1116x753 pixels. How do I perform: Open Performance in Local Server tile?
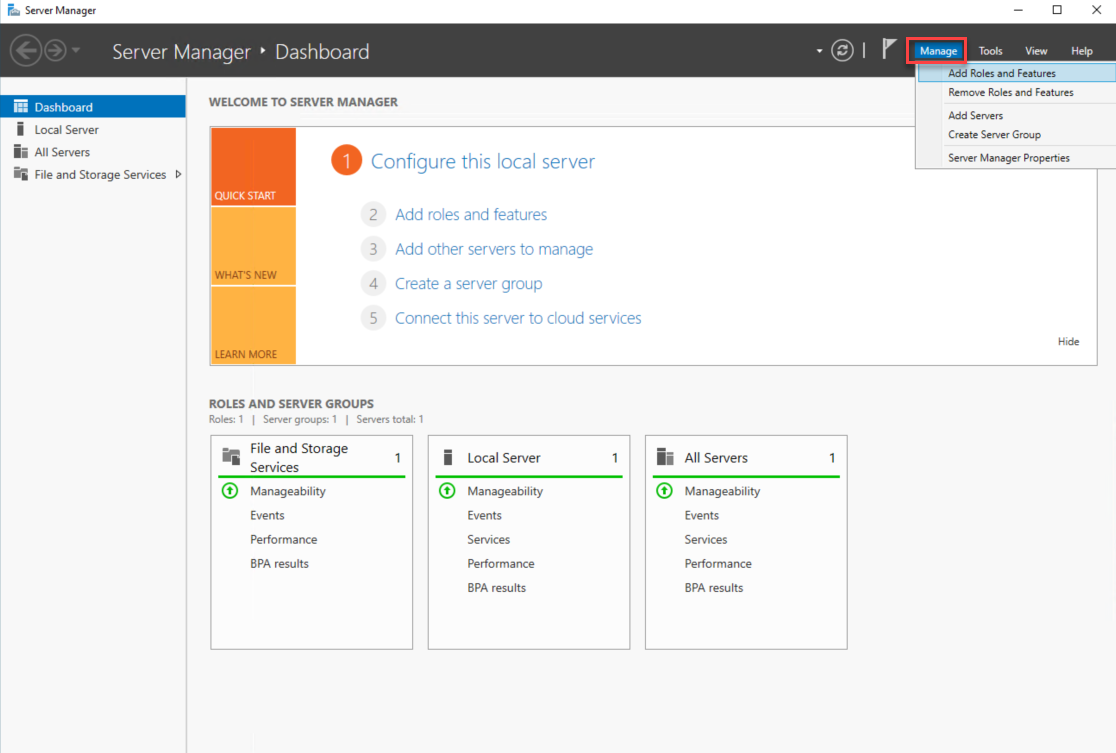(x=500, y=564)
